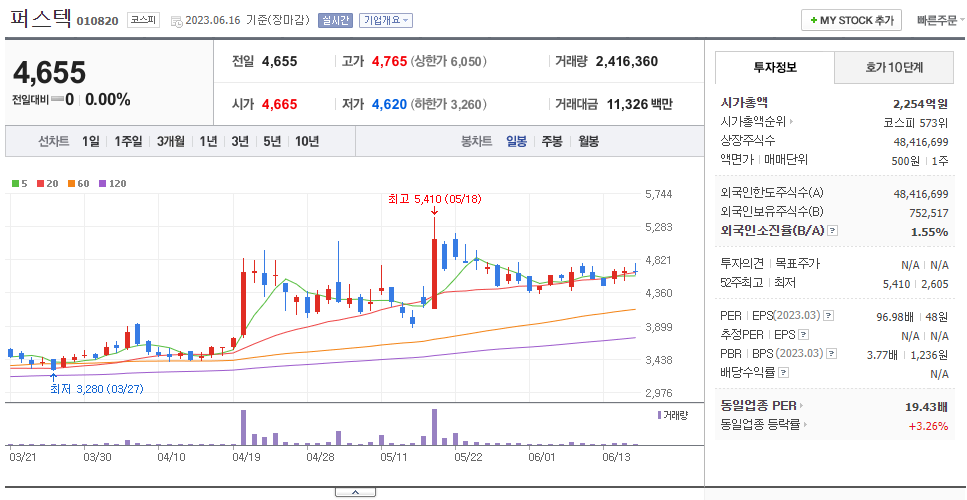Click help icon next to PER EPS(2023.03)
The height and width of the screenshot is (500, 967).
(x=829, y=316)
